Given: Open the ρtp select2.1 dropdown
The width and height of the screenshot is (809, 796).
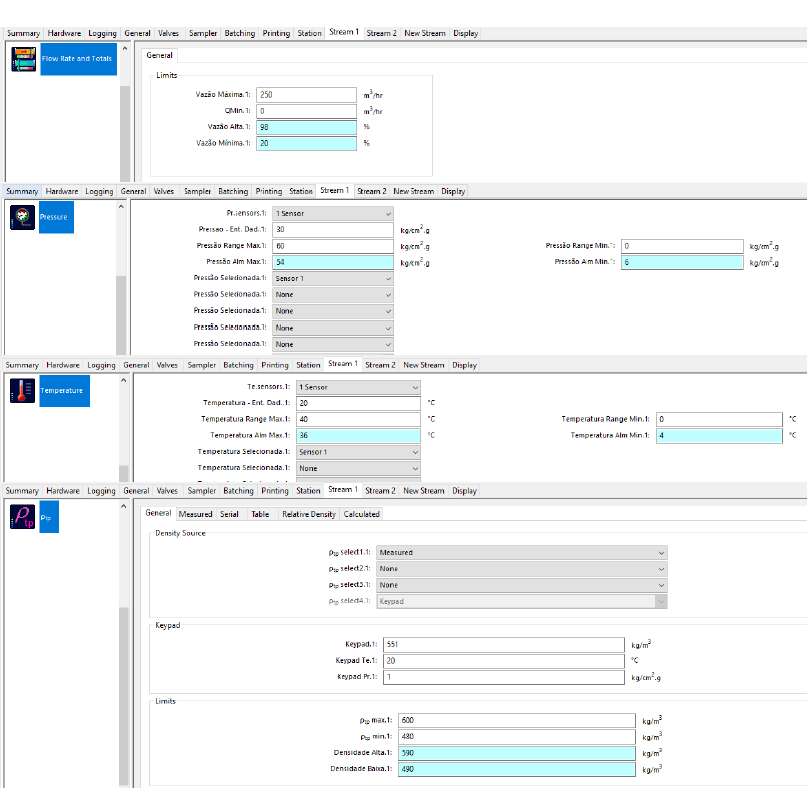Looking at the screenshot, I should point(522,568).
